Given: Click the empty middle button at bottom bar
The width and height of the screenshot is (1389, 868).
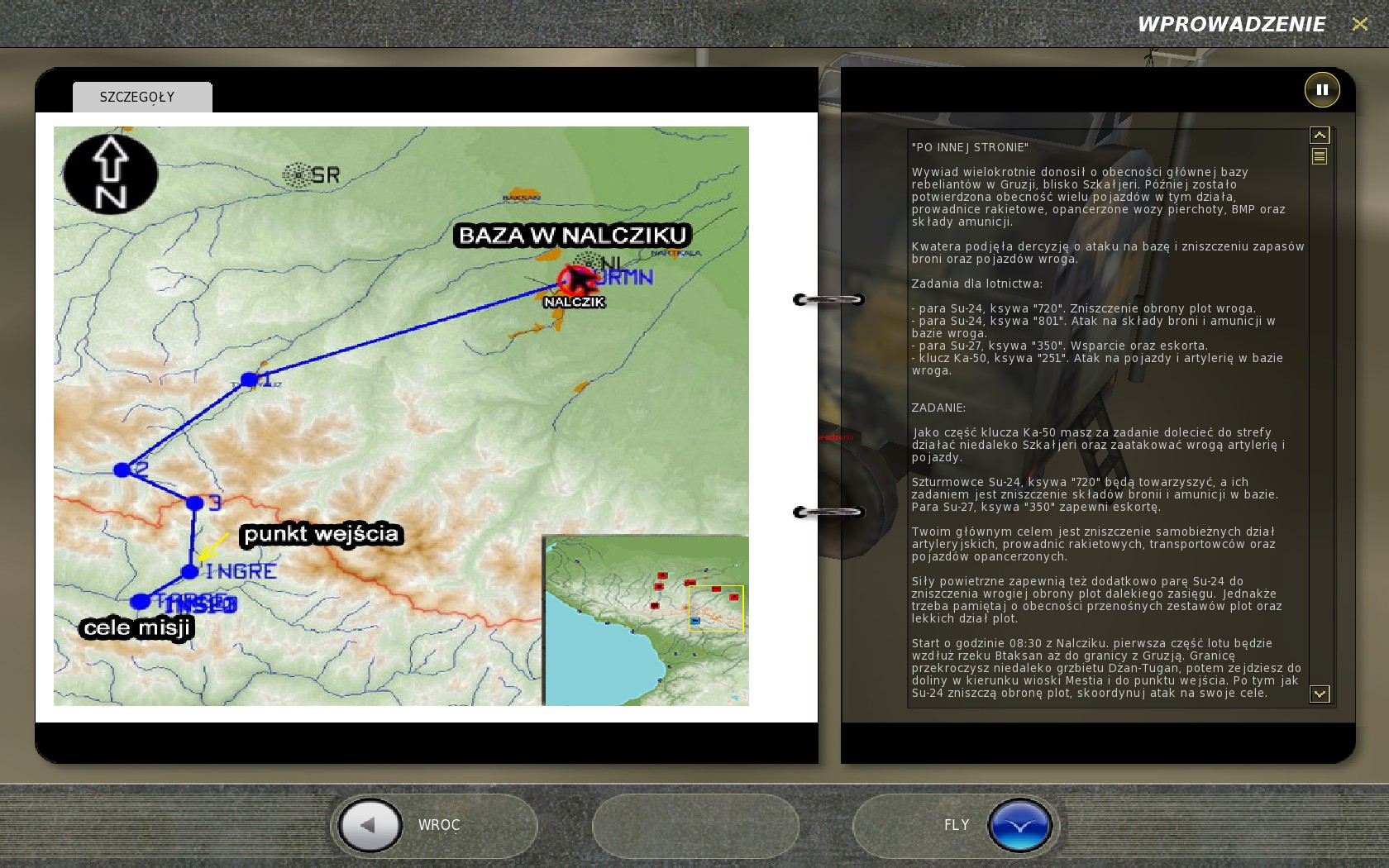Looking at the screenshot, I should click(695, 825).
